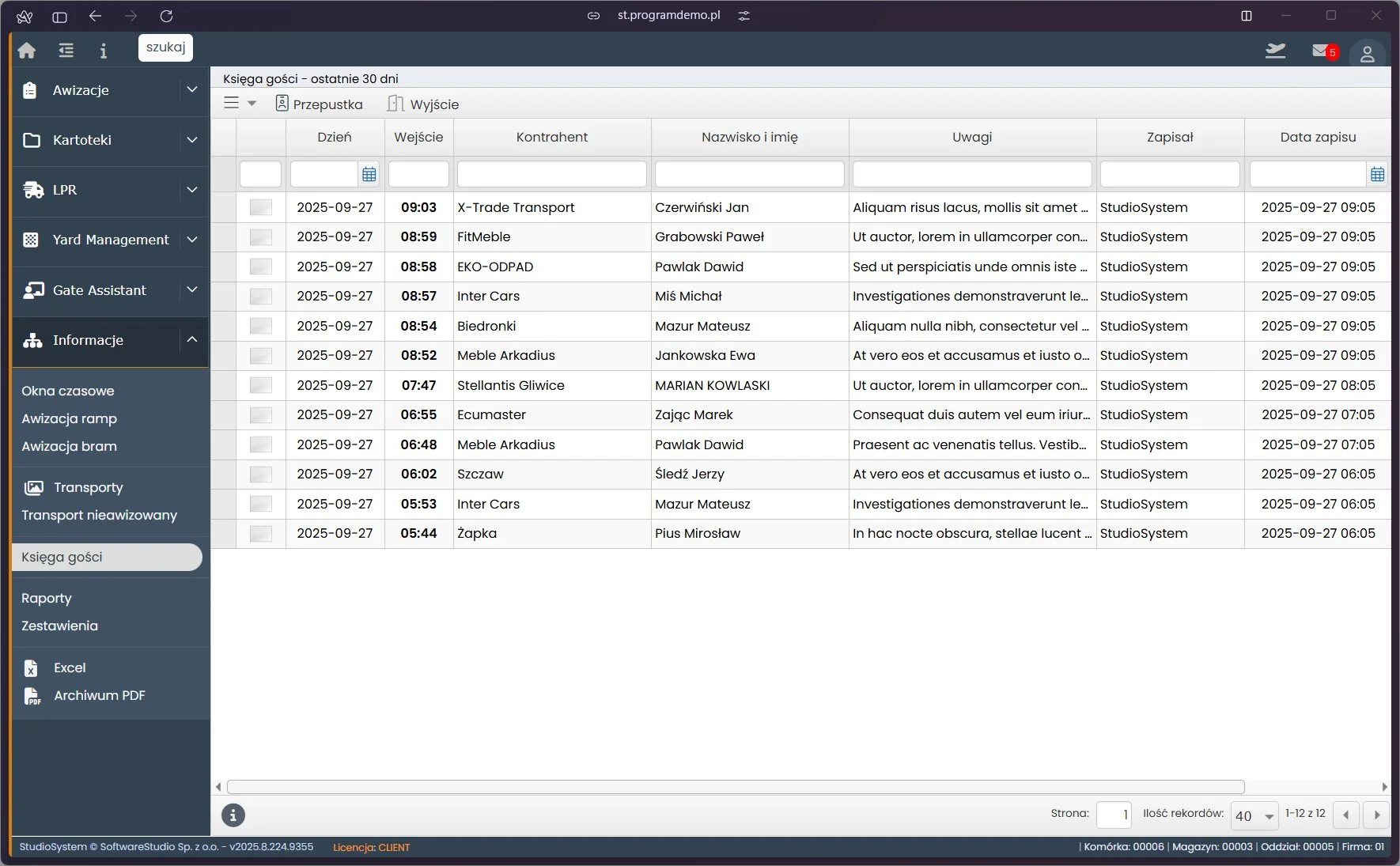Screen dimensions: 1400x866
Task: Click the Wyjście toolbar button
Action: click(423, 104)
